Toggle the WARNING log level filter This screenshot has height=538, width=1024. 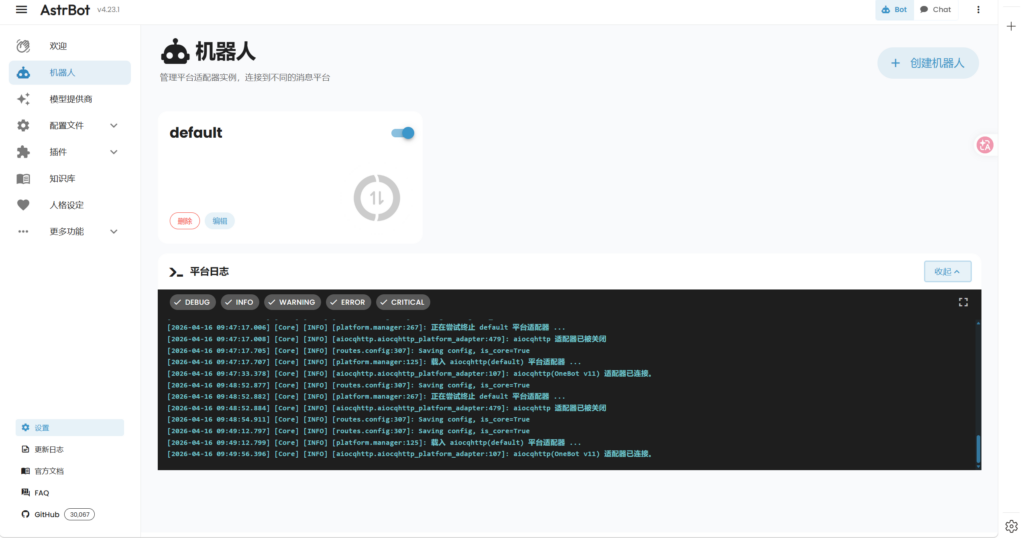point(292,302)
